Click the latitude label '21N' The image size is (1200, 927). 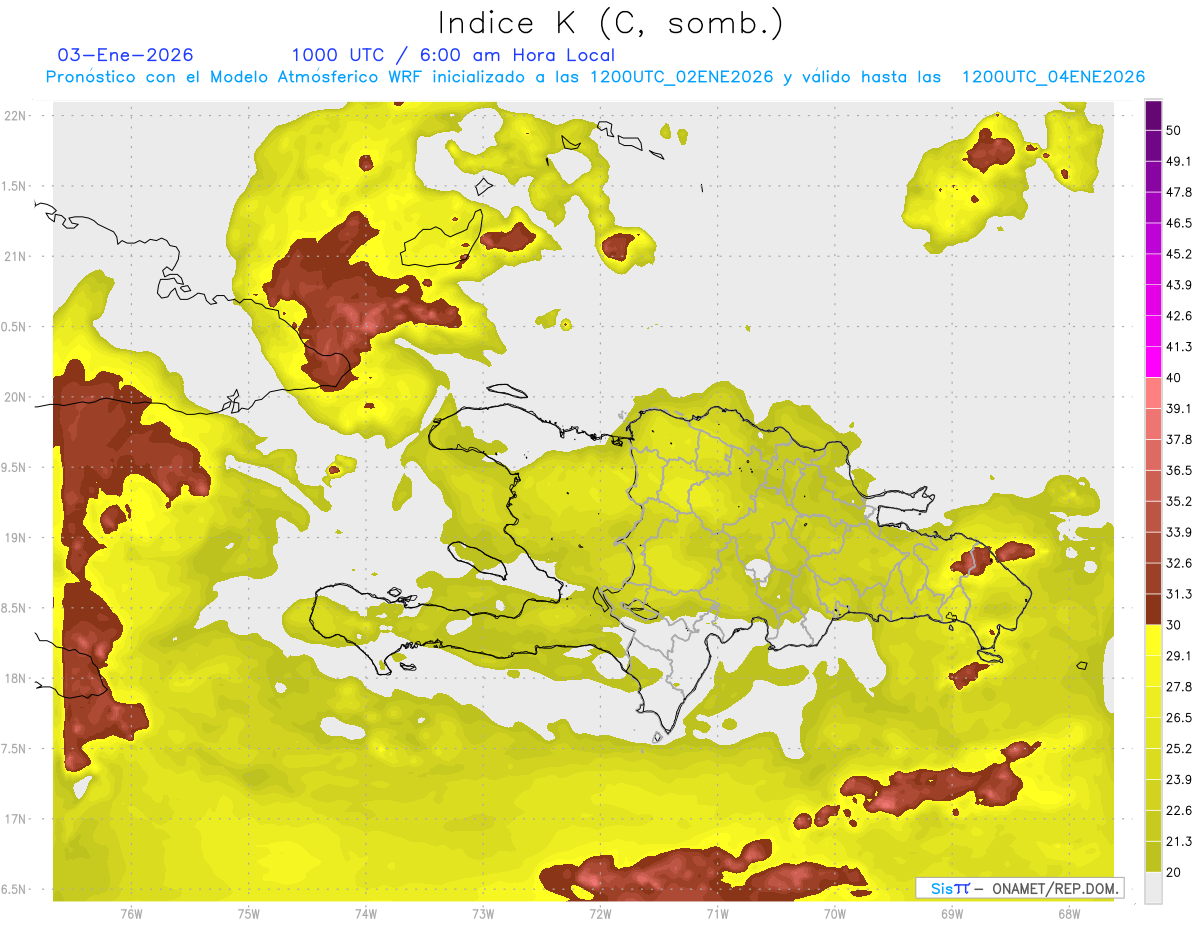pyautogui.click(x=15, y=257)
